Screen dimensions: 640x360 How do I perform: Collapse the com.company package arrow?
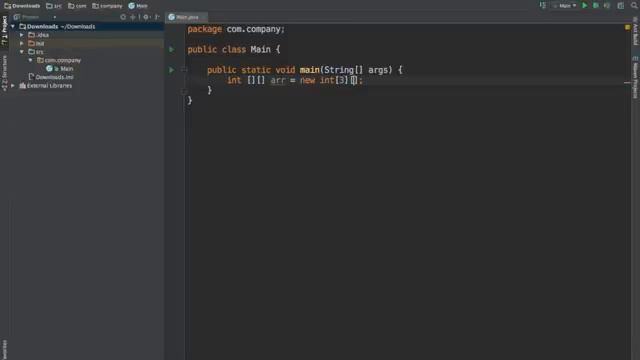pos(30,60)
